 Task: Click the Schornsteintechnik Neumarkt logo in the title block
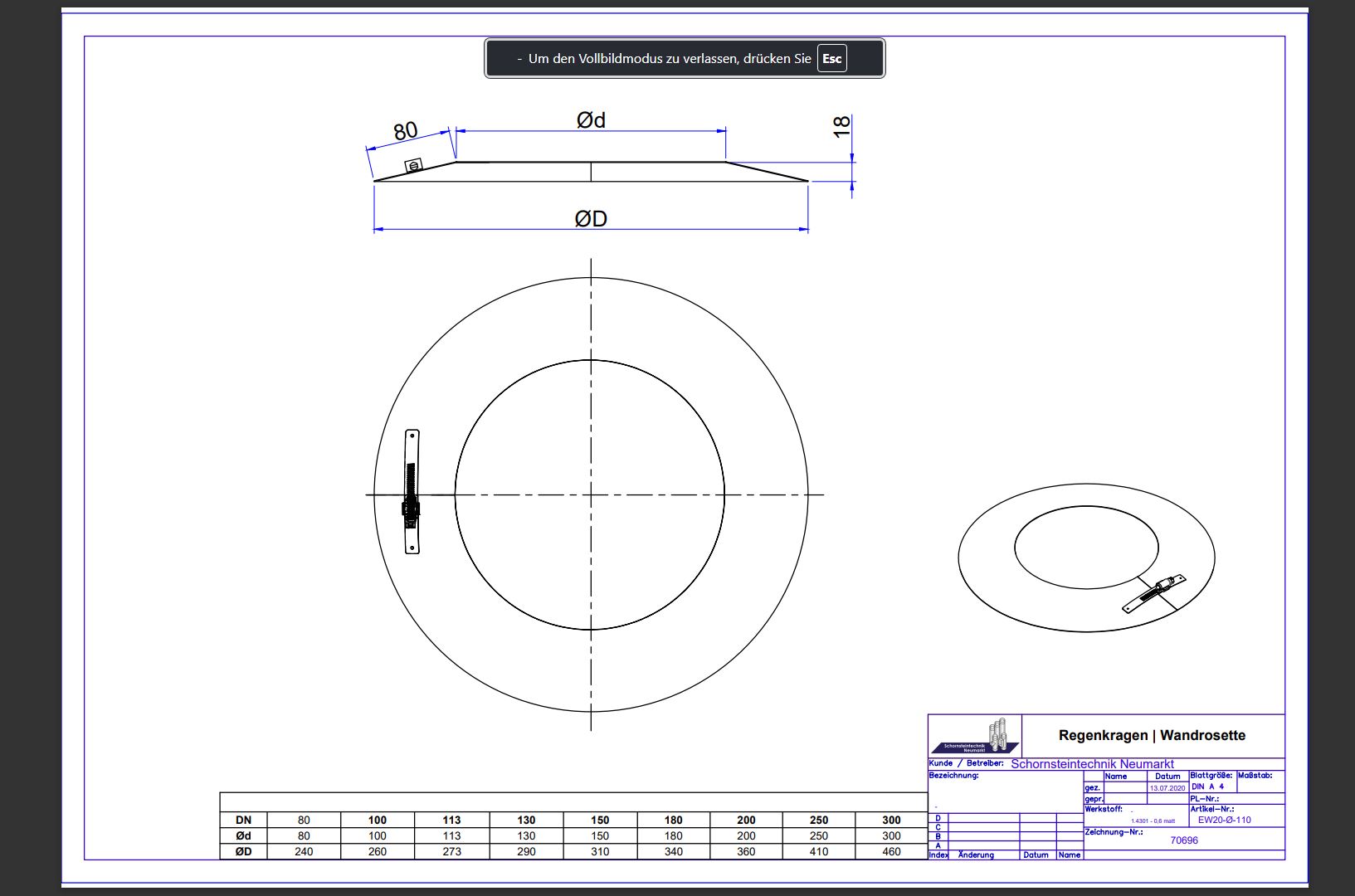[x=975, y=737]
